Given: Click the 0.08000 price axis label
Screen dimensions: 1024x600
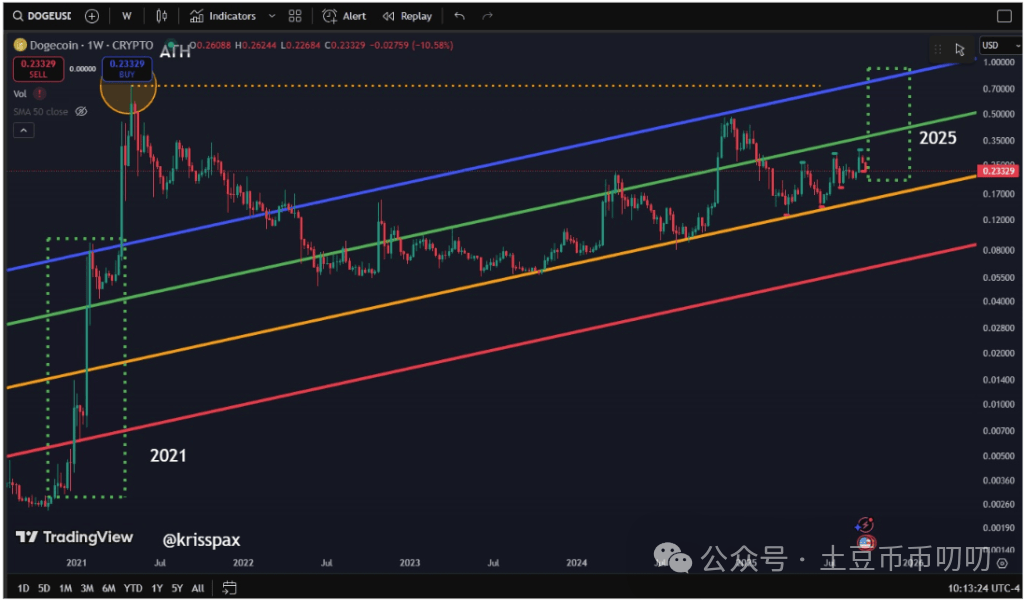Looking at the screenshot, I should (997, 250).
